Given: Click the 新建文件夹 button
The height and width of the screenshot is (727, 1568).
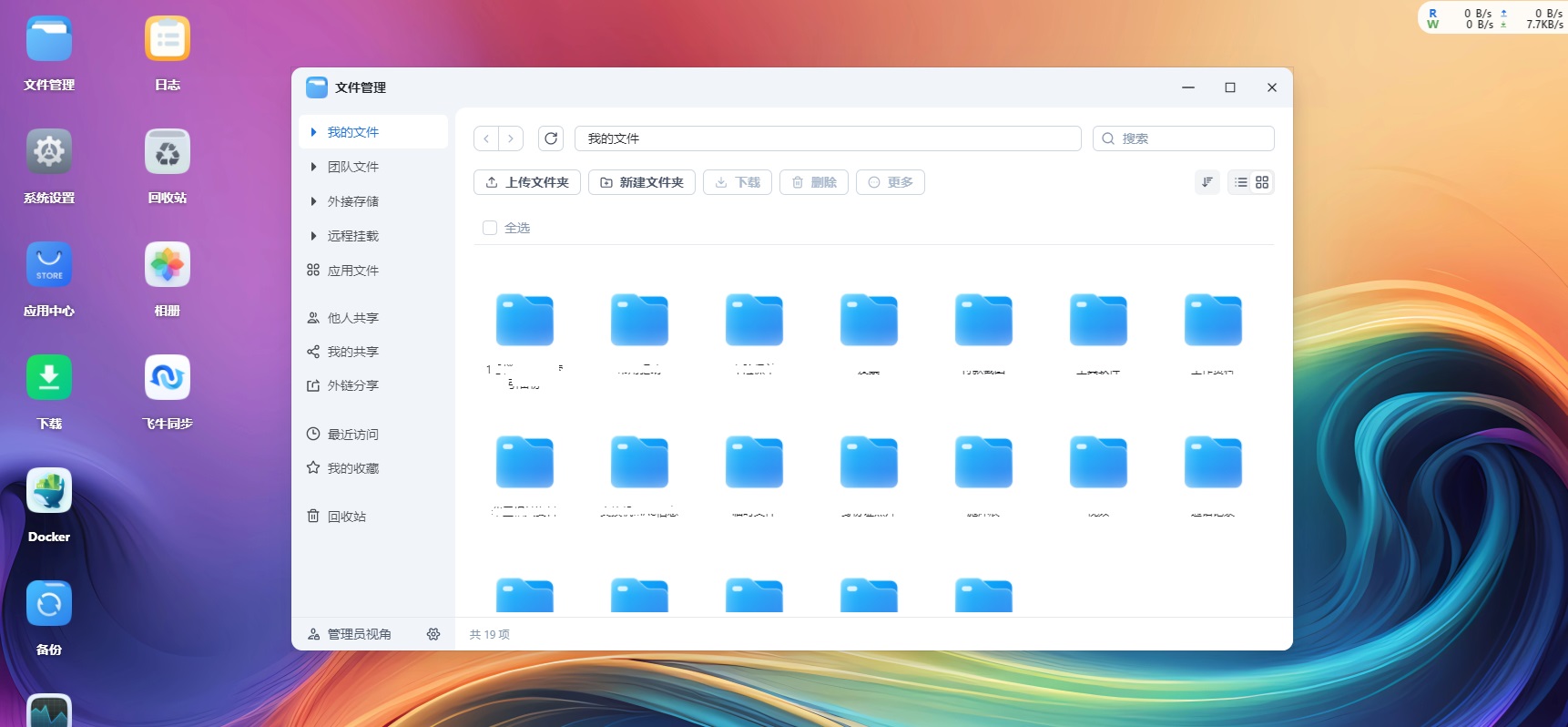Looking at the screenshot, I should (642, 182).
